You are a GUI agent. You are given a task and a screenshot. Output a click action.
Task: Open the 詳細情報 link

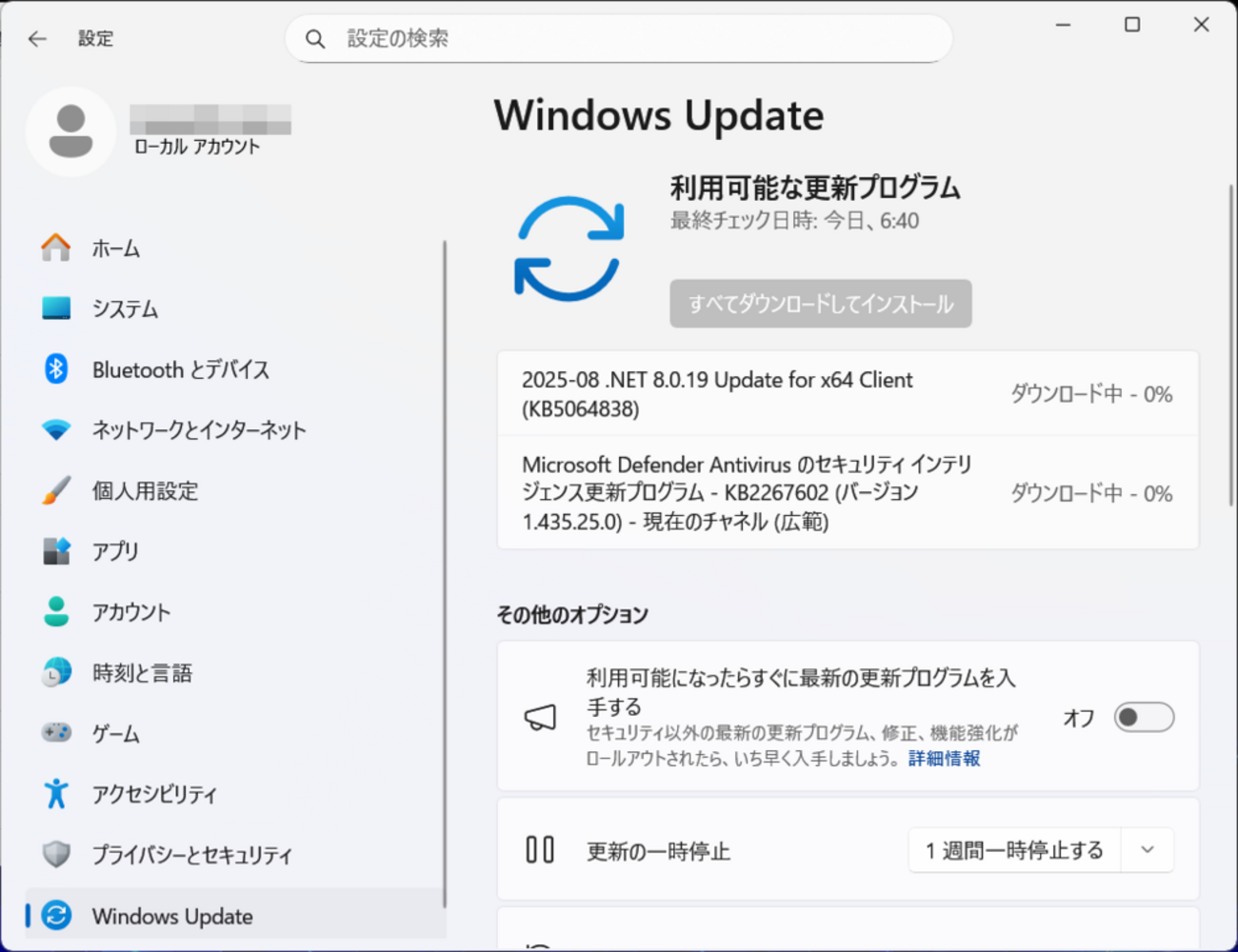[x=944, y=759]
